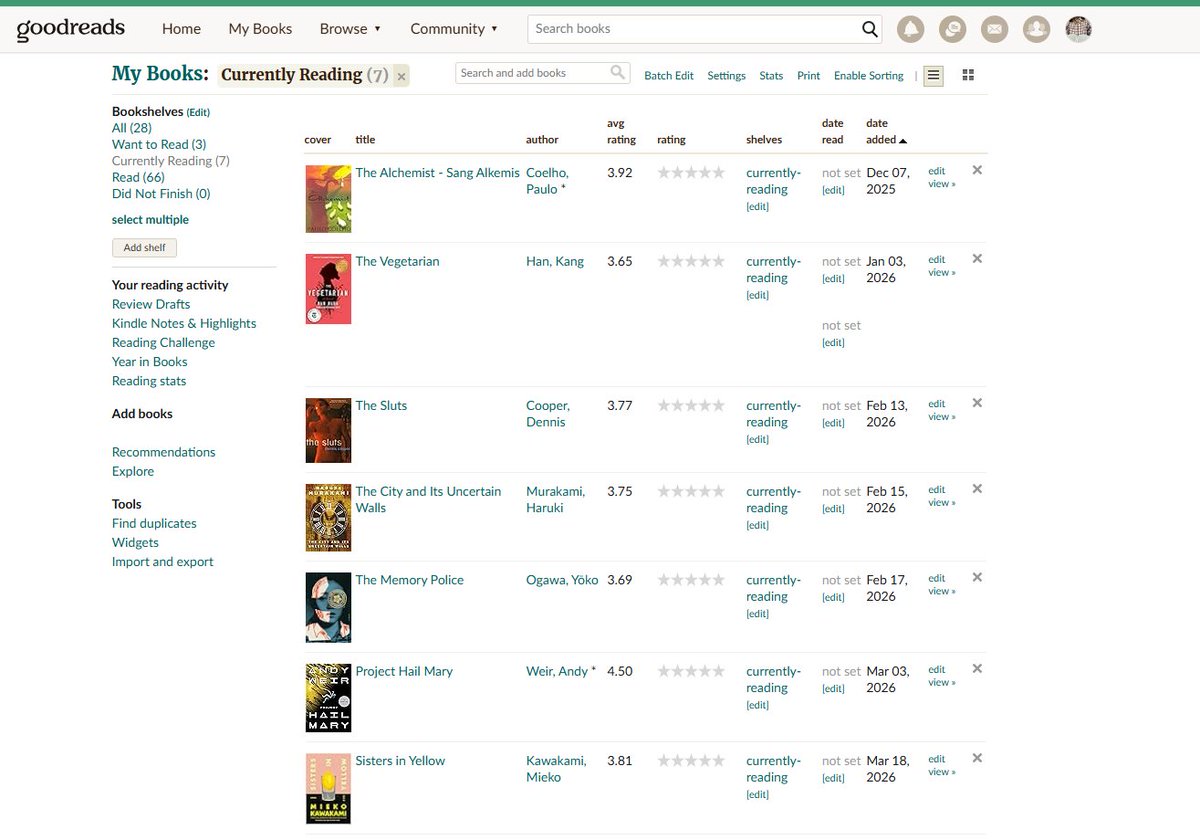
Task: Open edit link on Sisters in Yellow row
Action: pos(936,759)
